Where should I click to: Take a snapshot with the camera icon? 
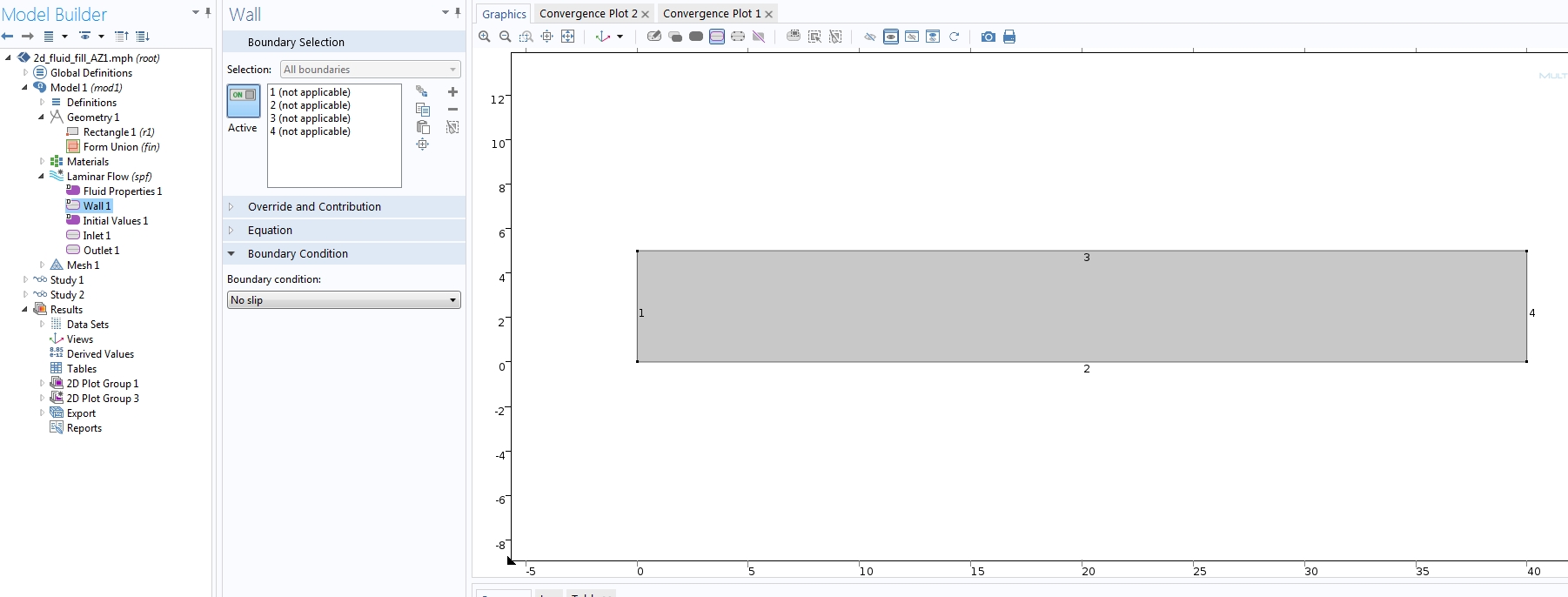tap(988, 37)
